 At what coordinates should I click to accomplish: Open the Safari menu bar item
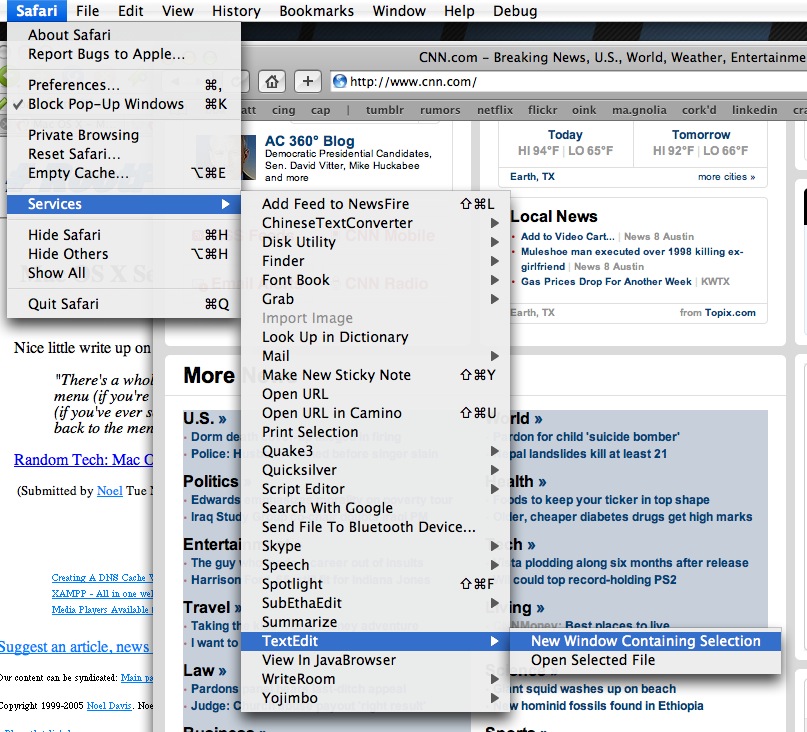(x=37, y=11)
